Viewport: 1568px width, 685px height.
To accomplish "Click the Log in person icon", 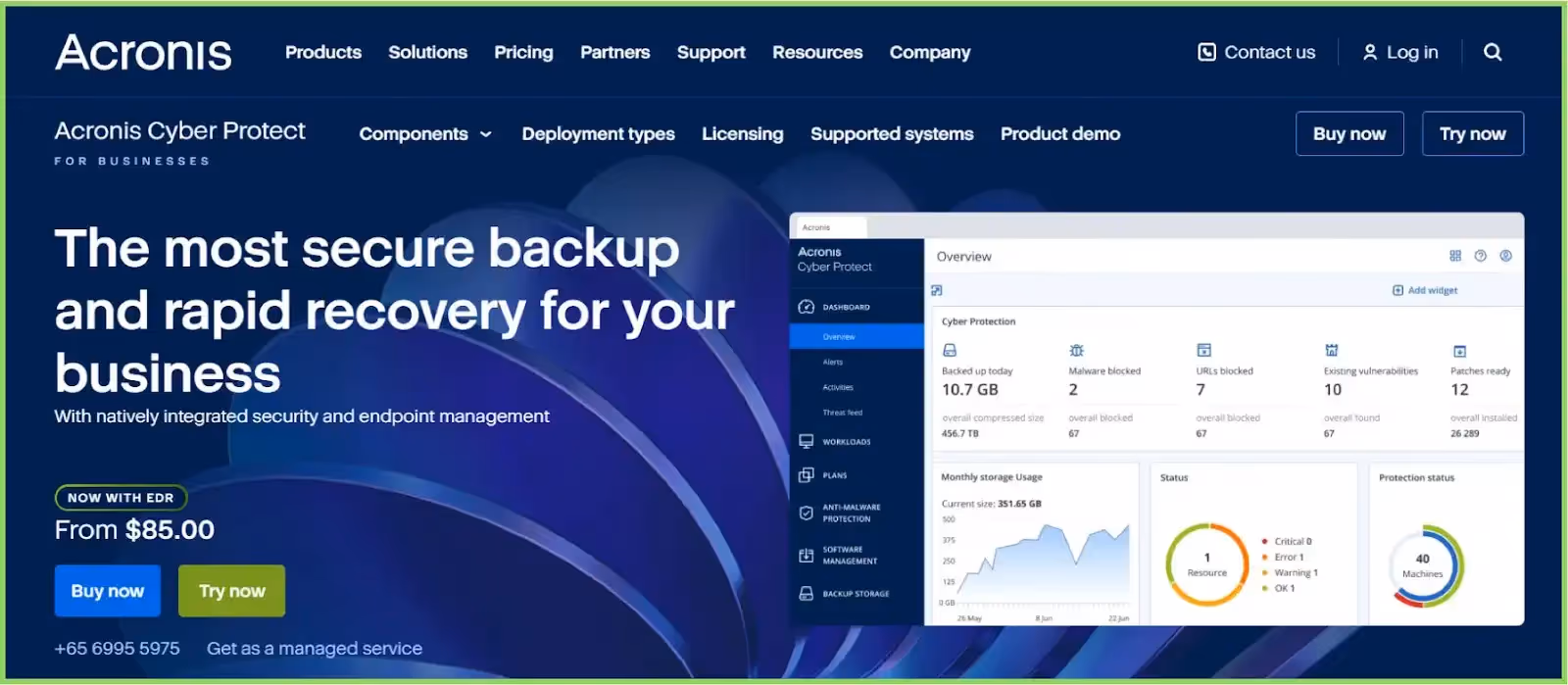I will [x=1370, y=53].
